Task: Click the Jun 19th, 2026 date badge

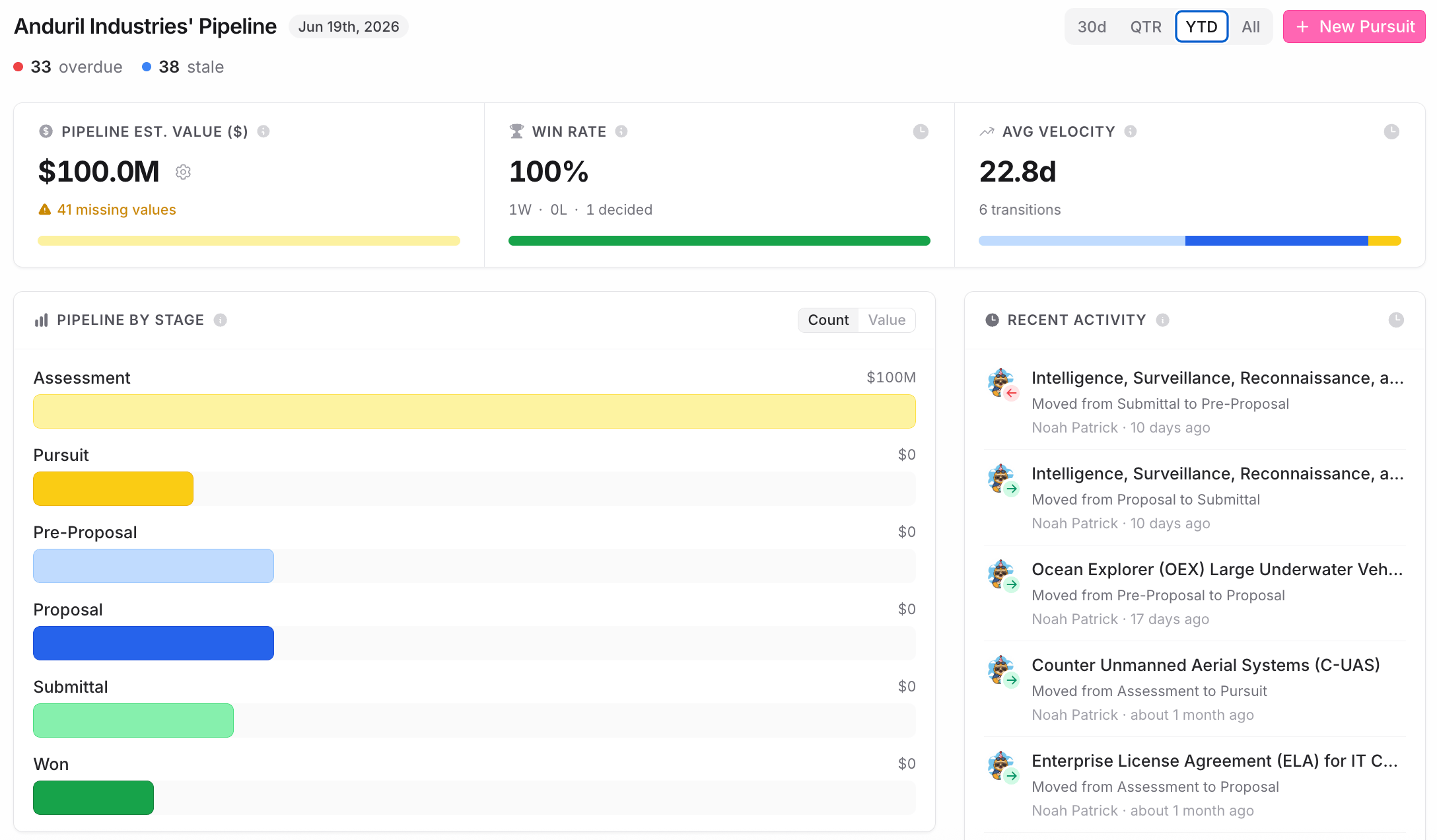Action: (x=349, y=26)
